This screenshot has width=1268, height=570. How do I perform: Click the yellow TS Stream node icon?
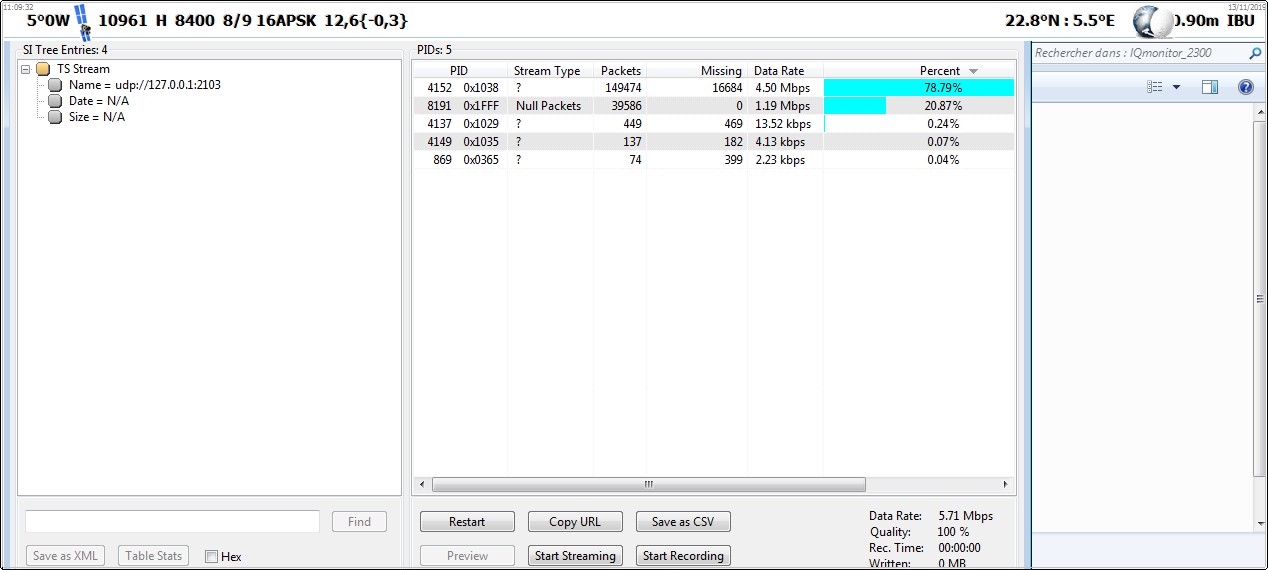43,69
